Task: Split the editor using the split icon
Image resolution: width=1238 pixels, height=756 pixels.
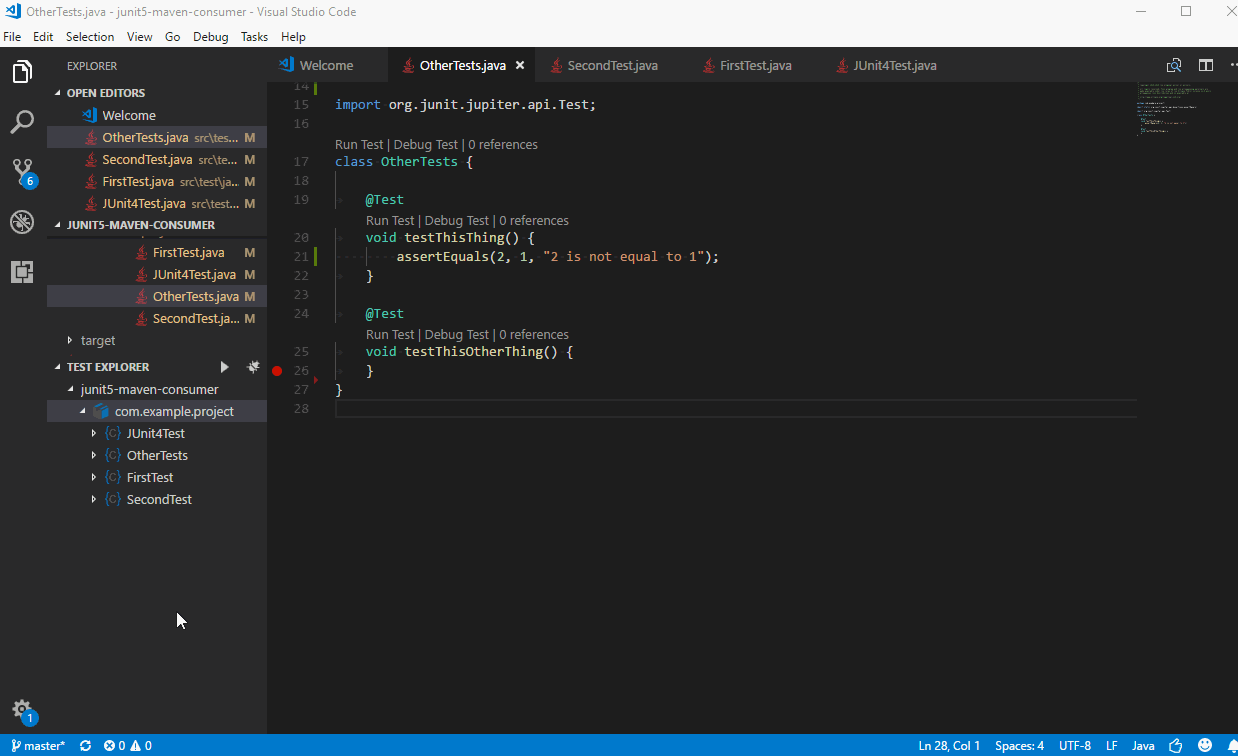Action: (x=1205, y=64)
